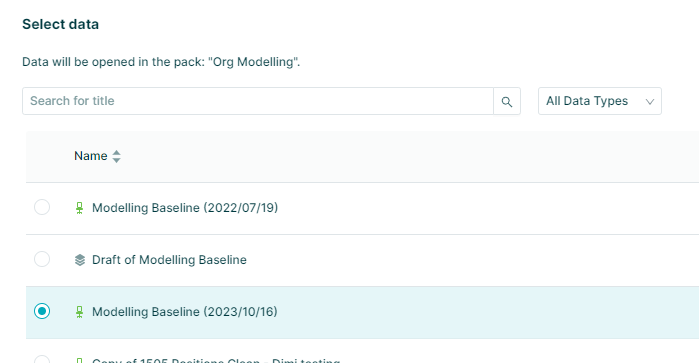Click the Modelling Baseline (2023/10/16) row text
Viewport: 699px width, 363px height.
[185, 312]
